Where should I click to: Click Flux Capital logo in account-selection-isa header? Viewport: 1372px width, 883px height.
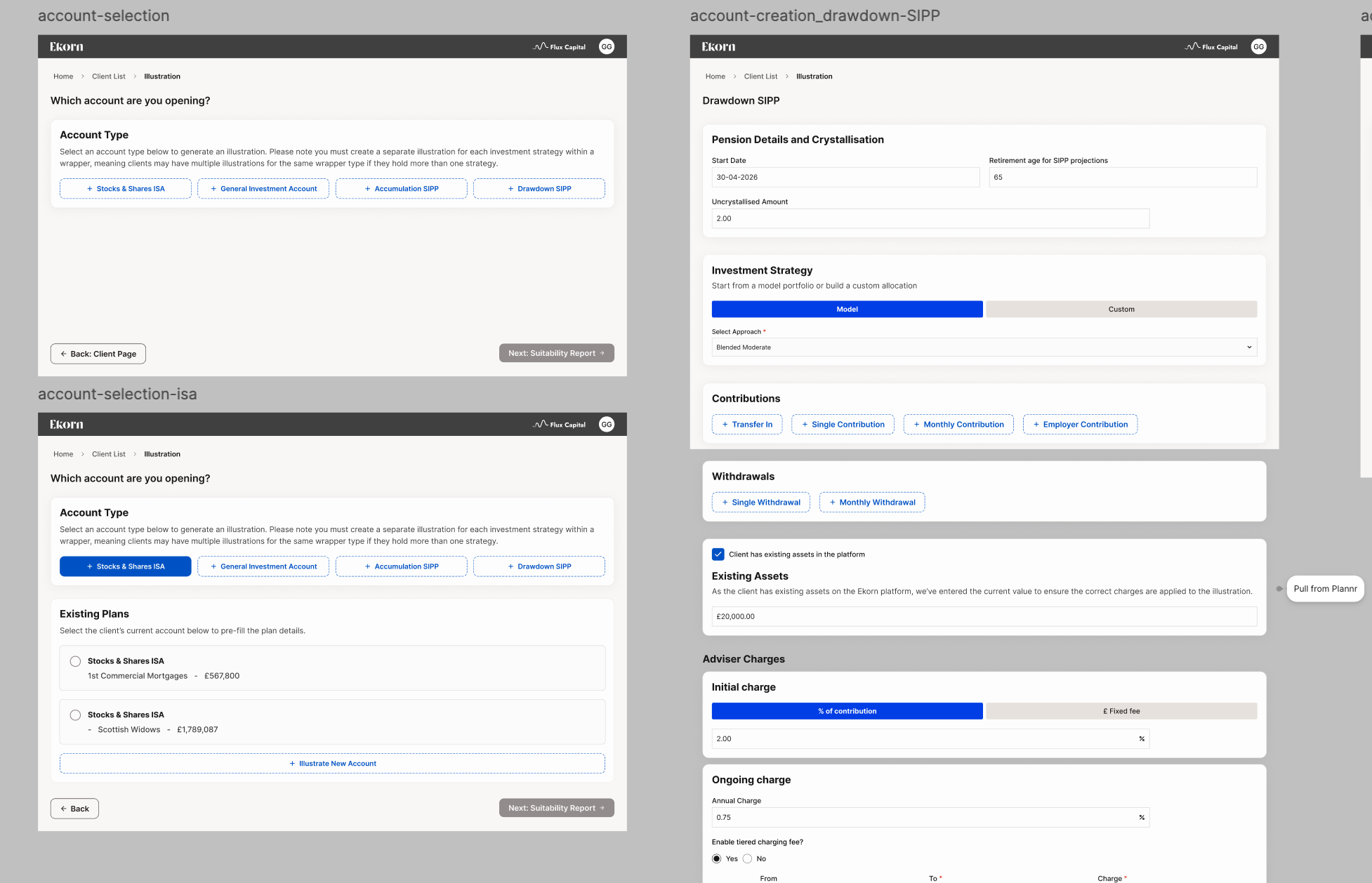click(560, 424)
